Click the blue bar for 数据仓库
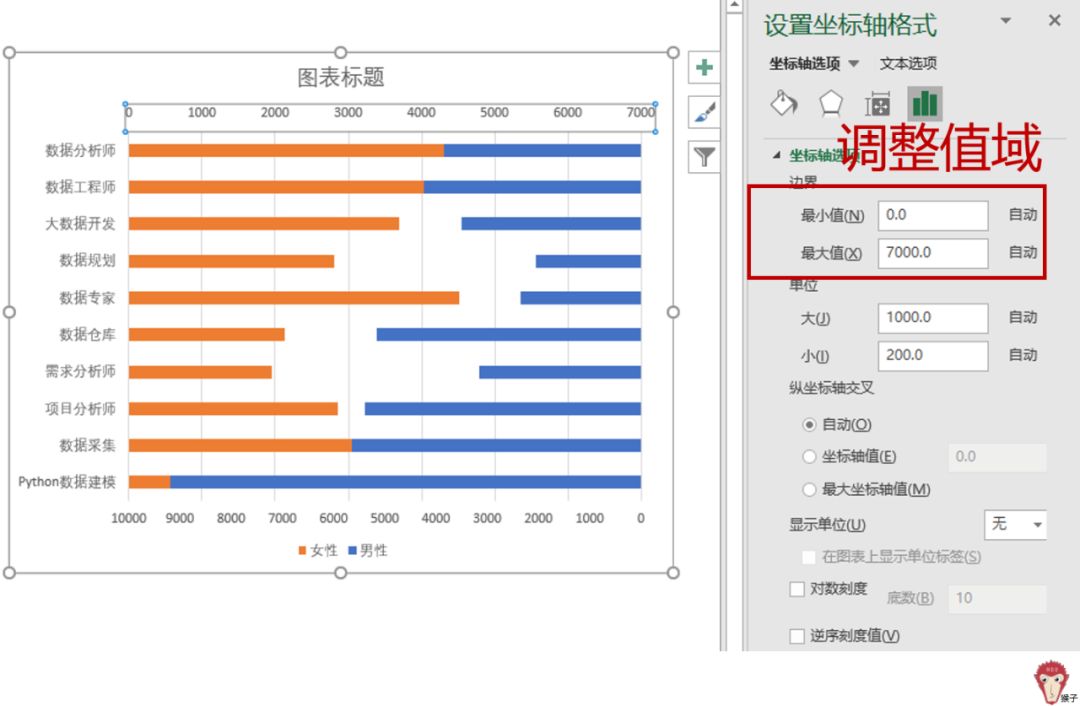 [509, 335]
